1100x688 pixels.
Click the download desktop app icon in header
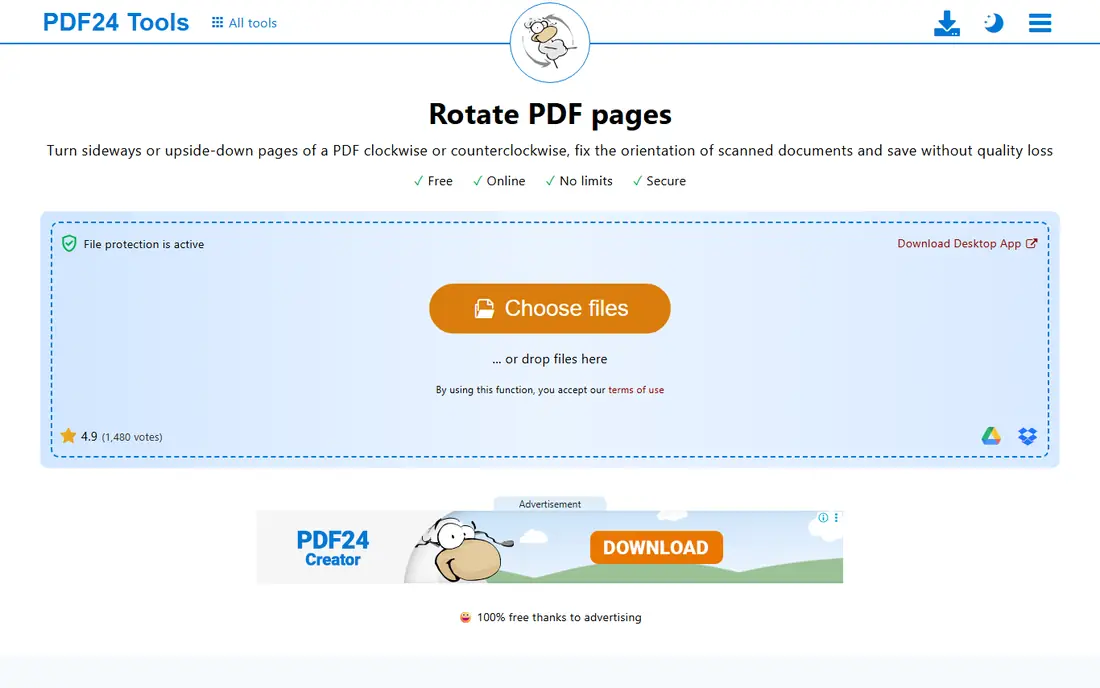946,23
